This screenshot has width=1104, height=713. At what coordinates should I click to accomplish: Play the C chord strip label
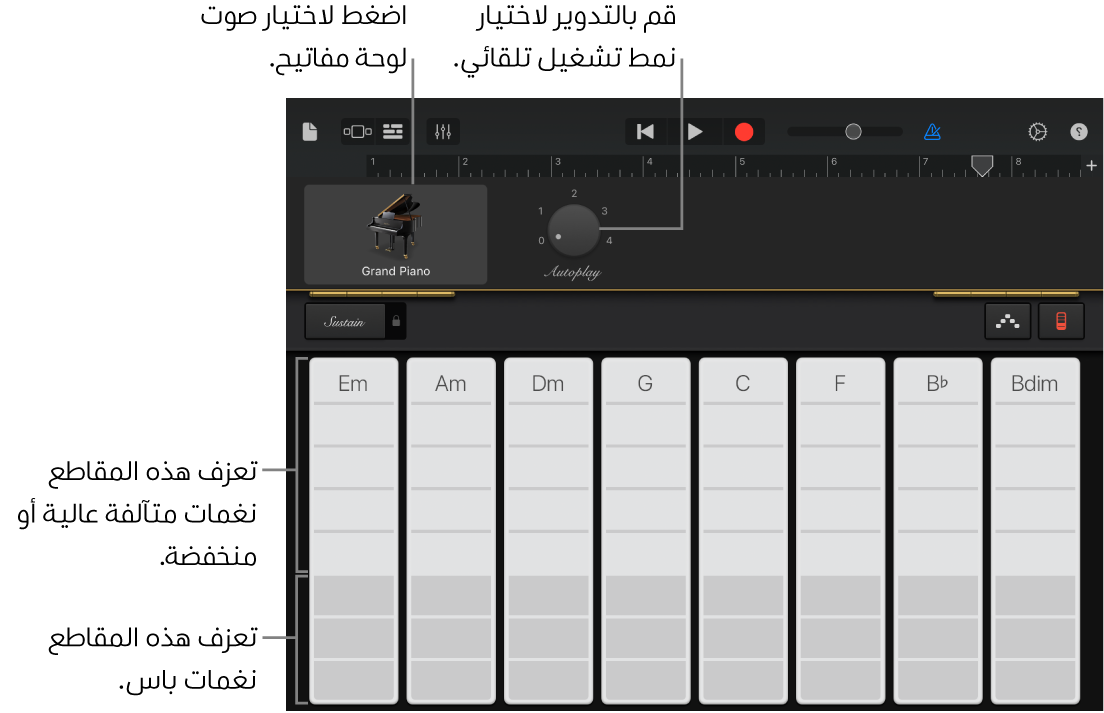pos(743,383)
